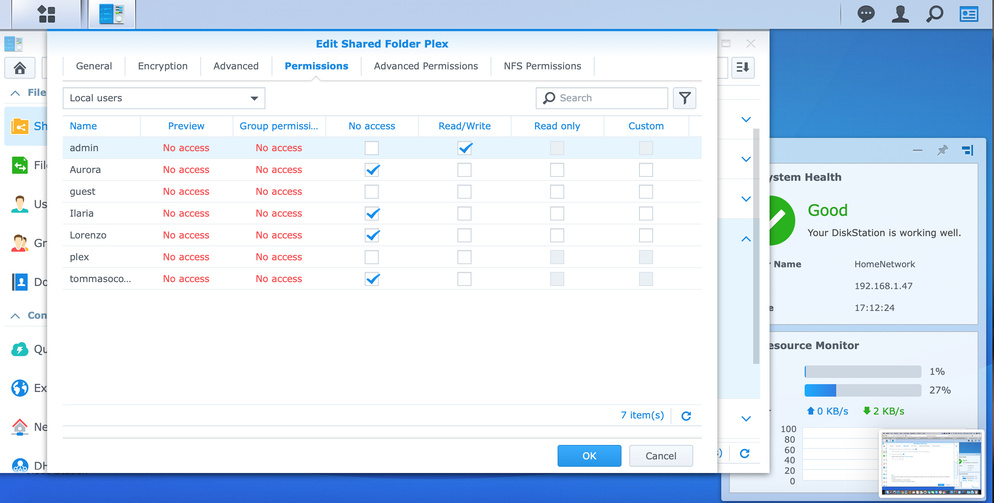Click the Cancel button

661,456
